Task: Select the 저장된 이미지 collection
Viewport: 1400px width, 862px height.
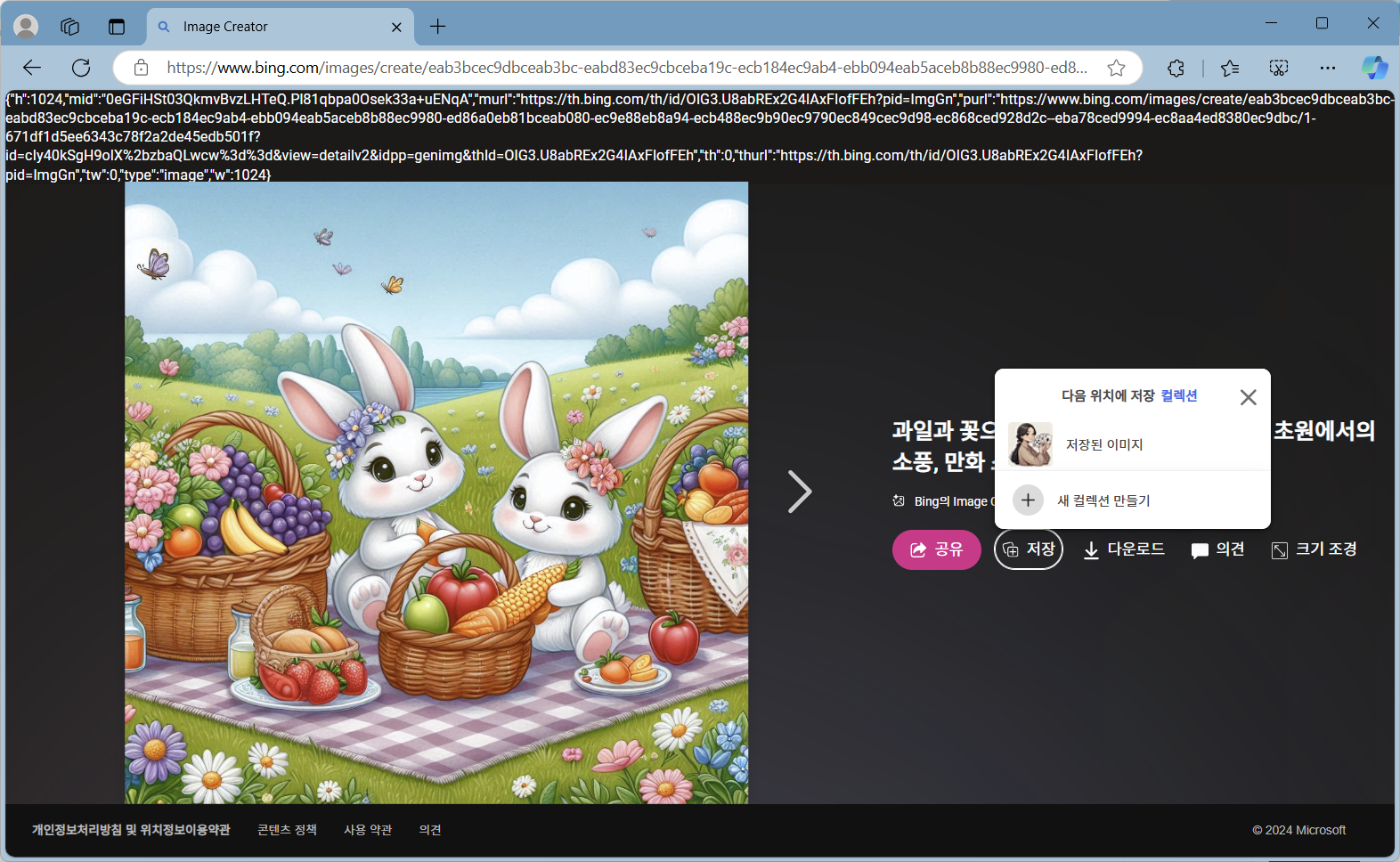Action: pyautogui.click(x=1133, y=444)
